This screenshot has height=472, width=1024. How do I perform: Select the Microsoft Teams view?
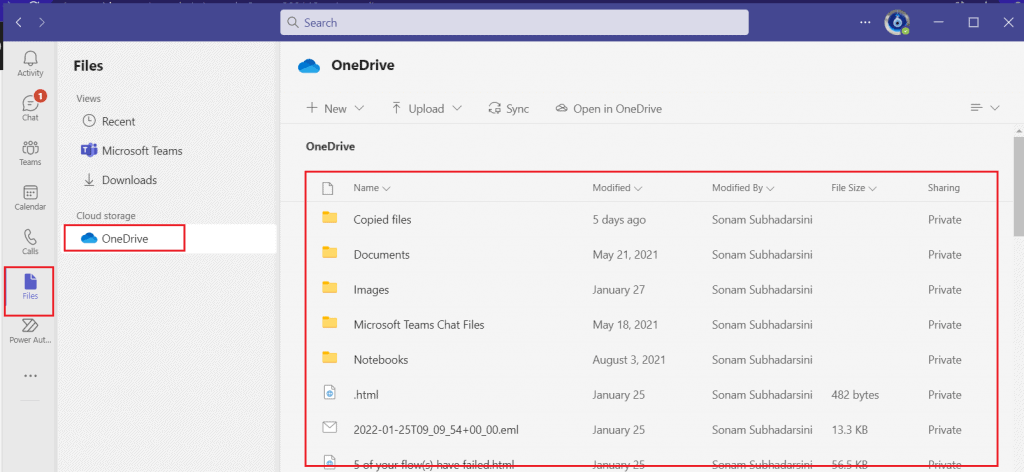pyautogui.click(x=131, y=151)
